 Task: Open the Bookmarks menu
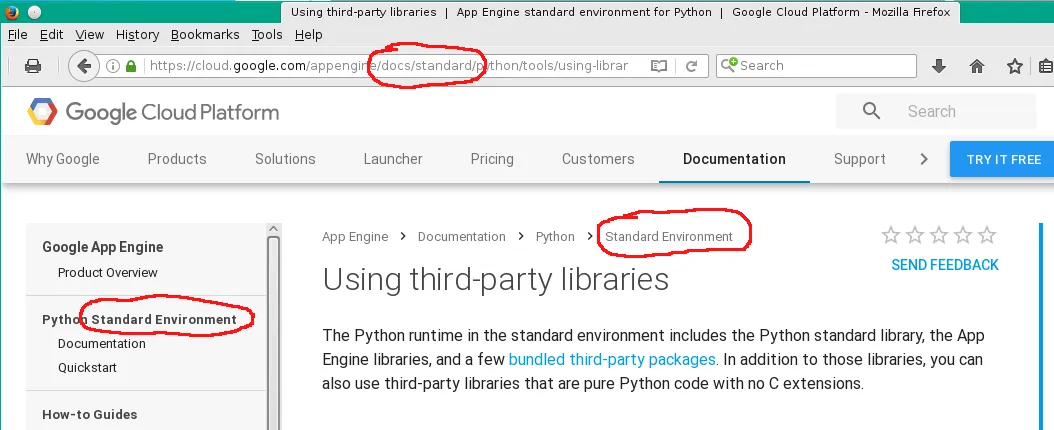coord(205,35)
